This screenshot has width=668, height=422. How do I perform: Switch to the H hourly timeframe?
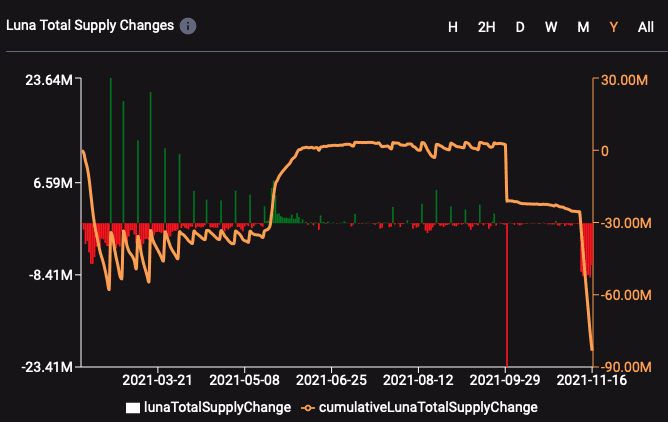pyautogui.click(x=453, y=27)
